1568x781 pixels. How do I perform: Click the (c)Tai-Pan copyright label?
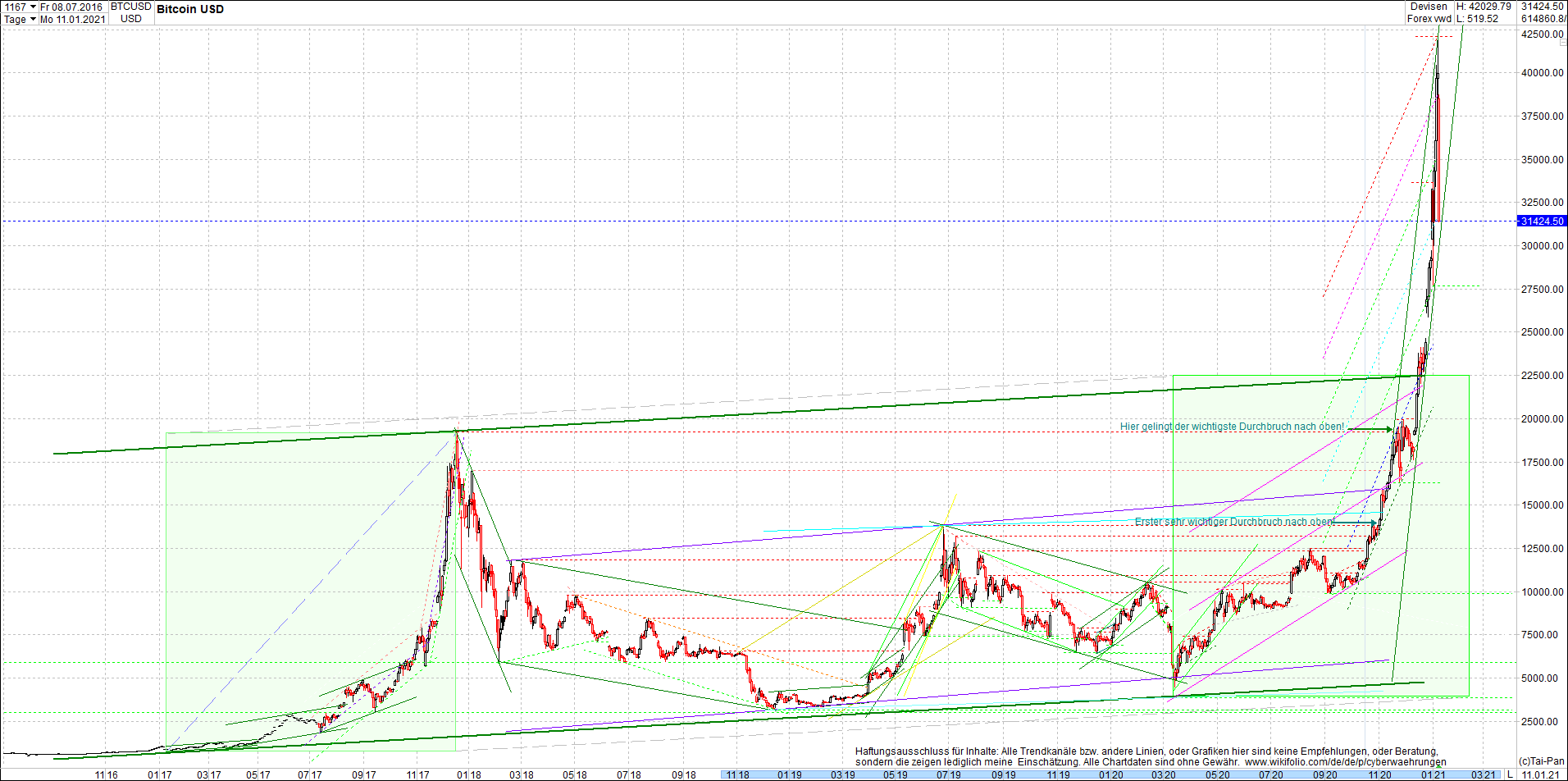(1542, 761)
